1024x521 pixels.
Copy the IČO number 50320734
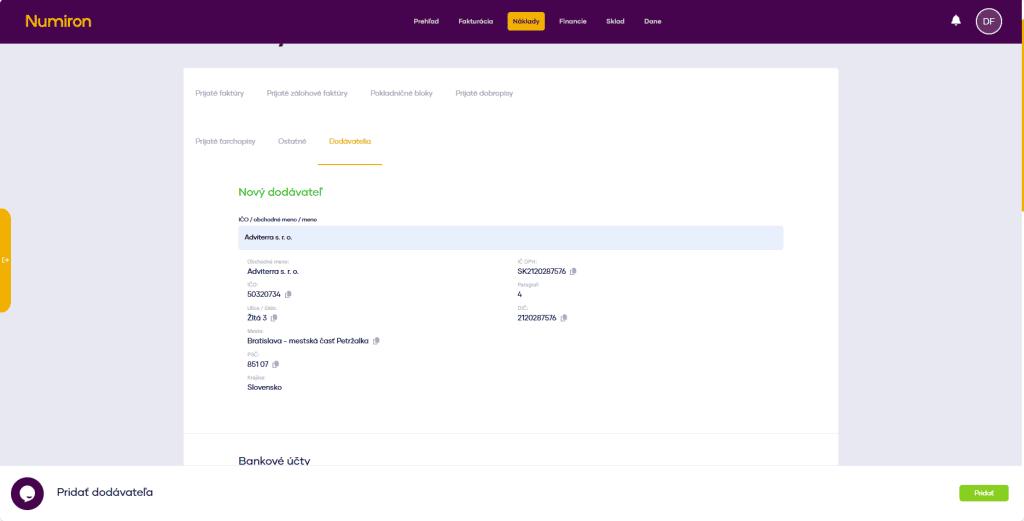(x=288, y=294)
